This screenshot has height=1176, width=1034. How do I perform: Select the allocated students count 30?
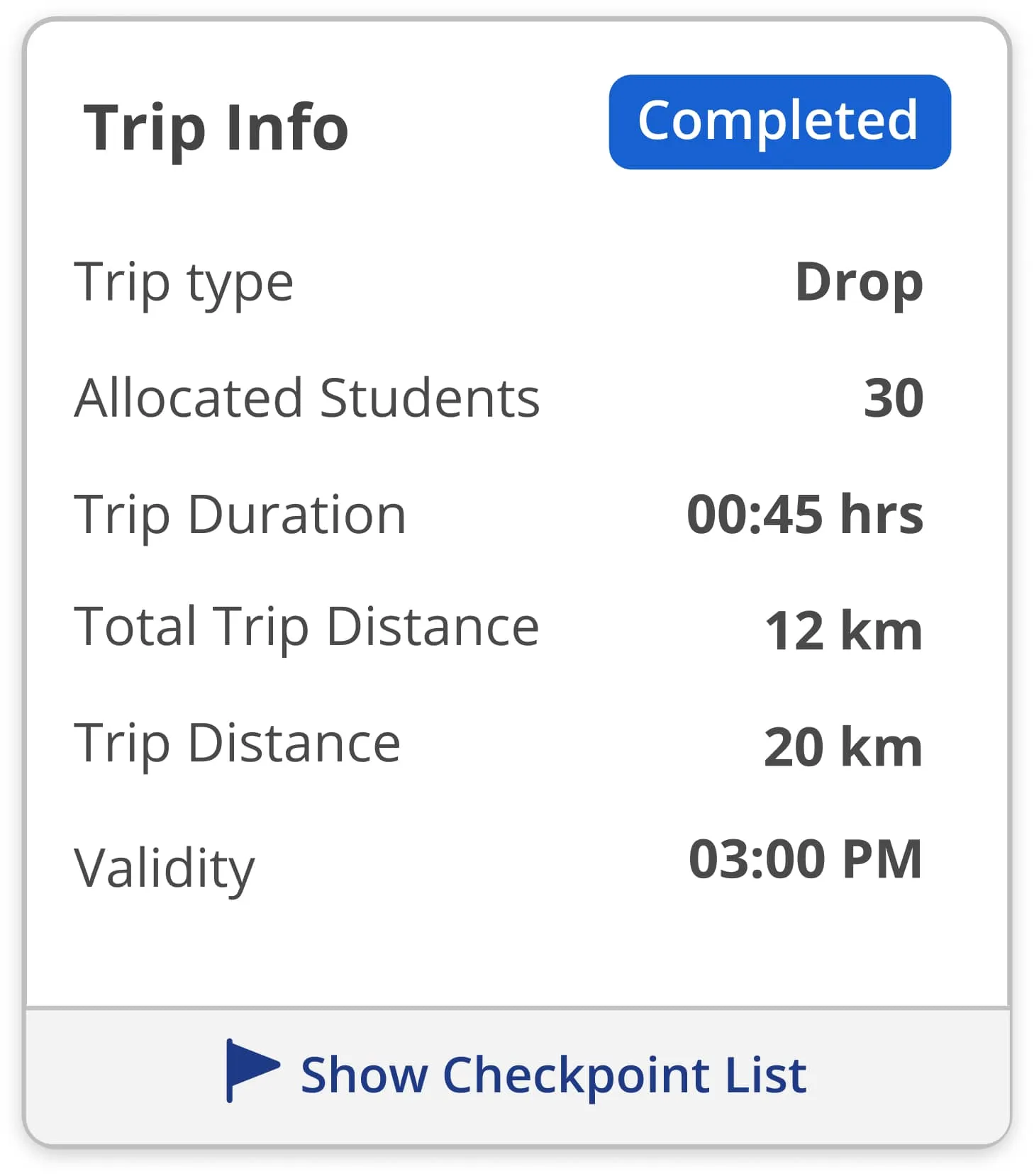(x=893, y=398)
